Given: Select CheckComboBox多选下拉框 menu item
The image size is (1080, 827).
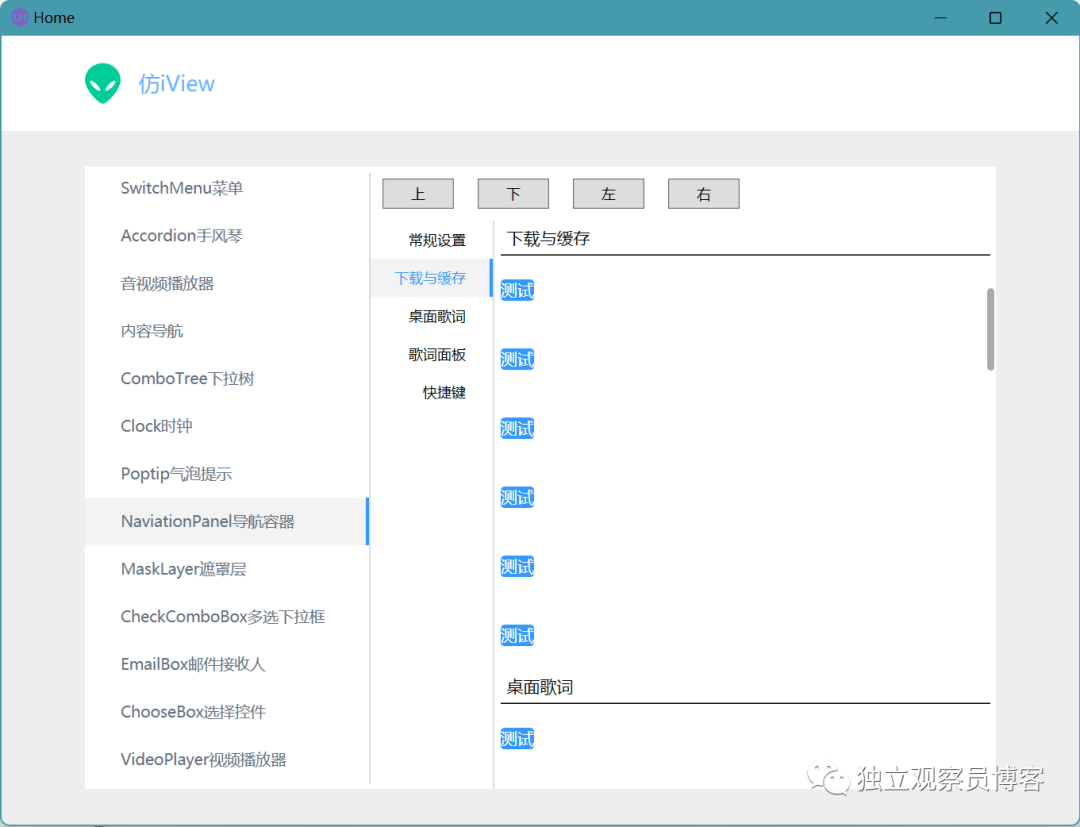Looking at the screenshot, I should pyautogui.click(x=227, y=616).
